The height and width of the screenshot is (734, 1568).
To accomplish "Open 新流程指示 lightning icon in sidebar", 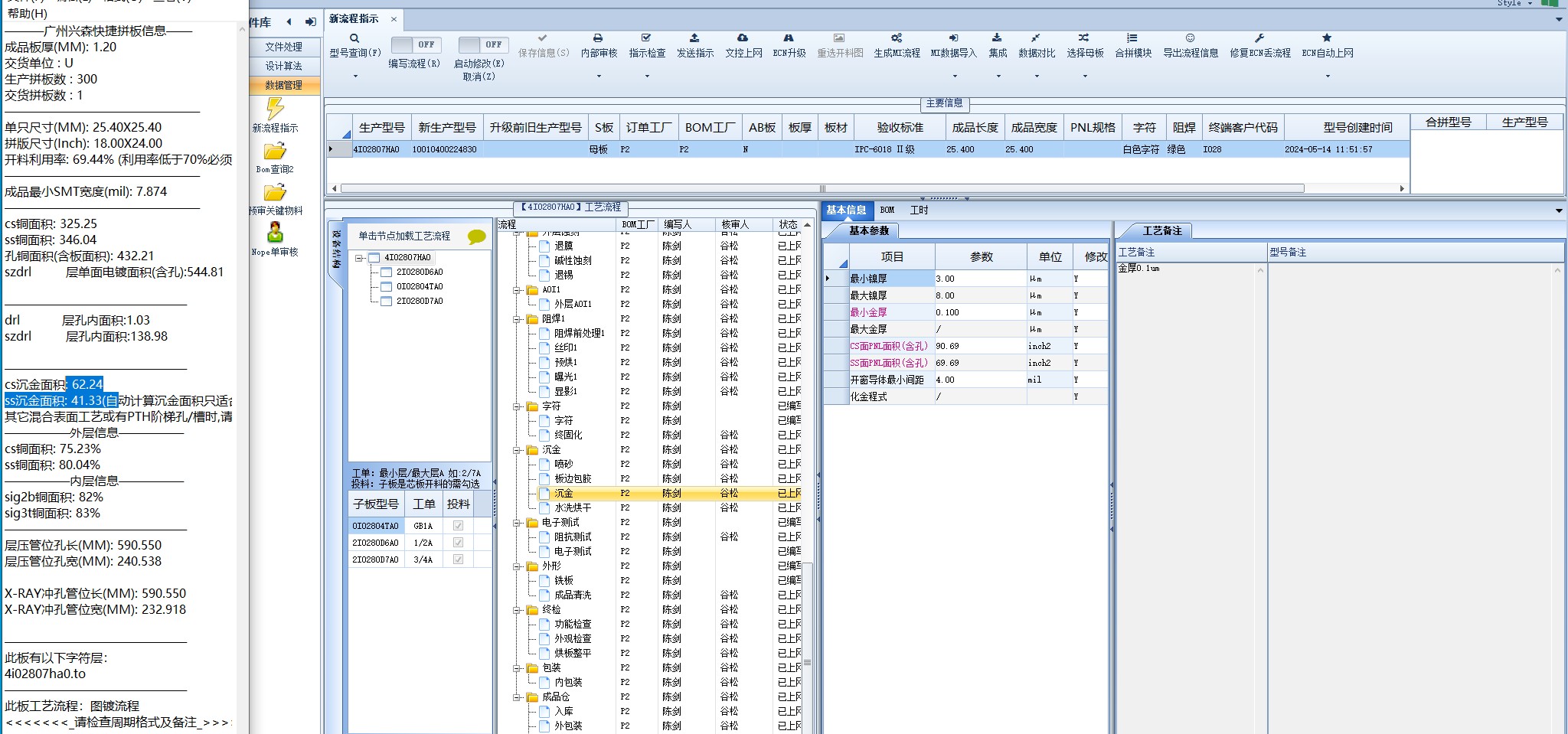I will [275, 108].
